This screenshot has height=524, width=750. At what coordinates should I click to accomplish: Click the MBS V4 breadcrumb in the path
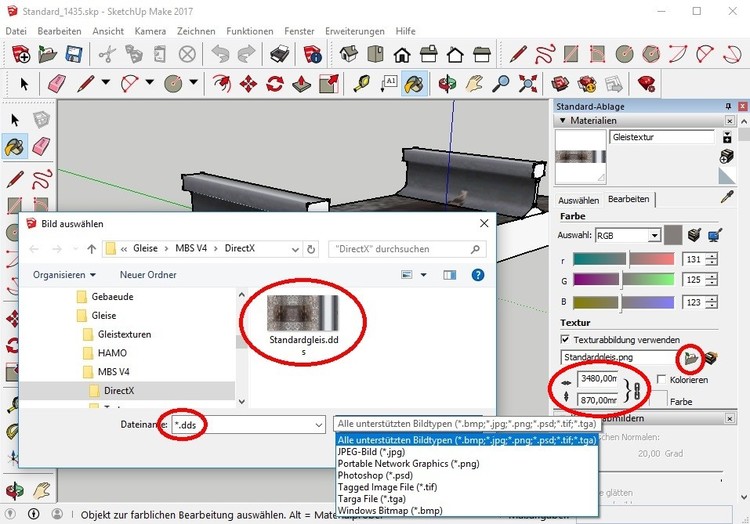[191, 249]
